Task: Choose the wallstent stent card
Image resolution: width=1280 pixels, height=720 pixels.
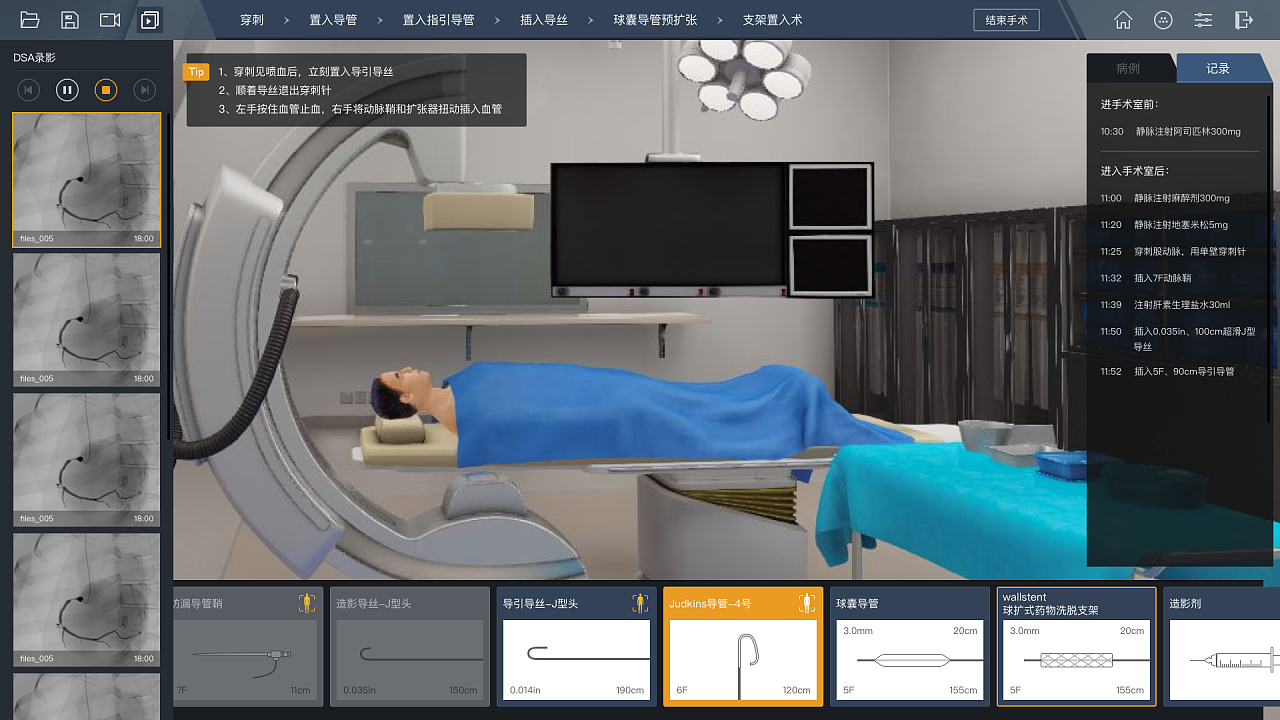Action: [1076, 646]
